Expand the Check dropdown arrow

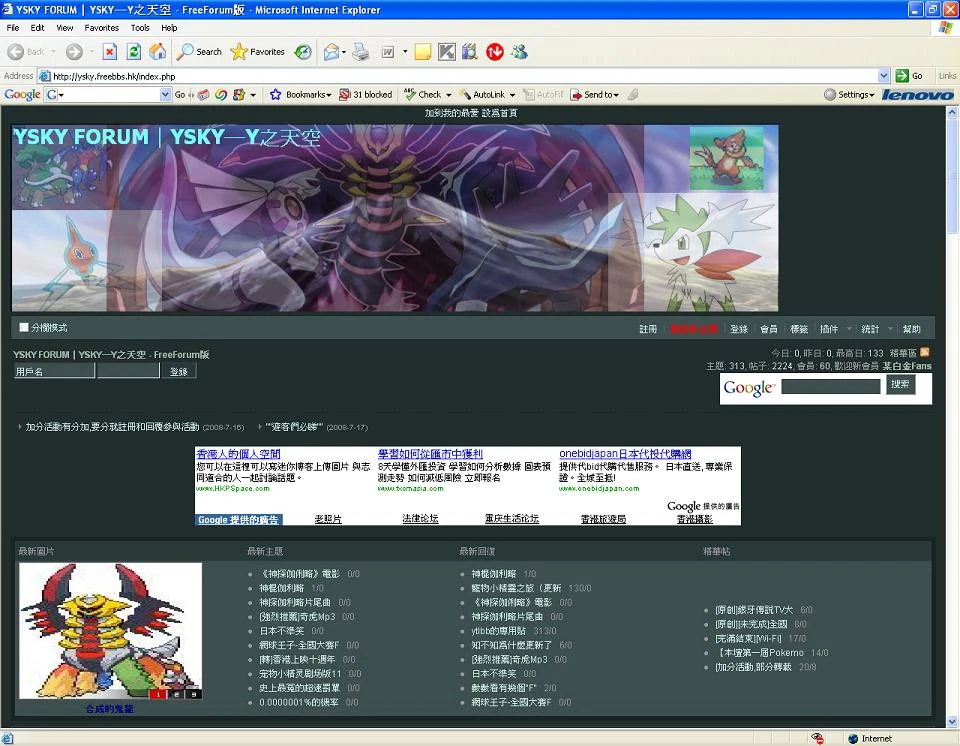[x=448, y=95]
